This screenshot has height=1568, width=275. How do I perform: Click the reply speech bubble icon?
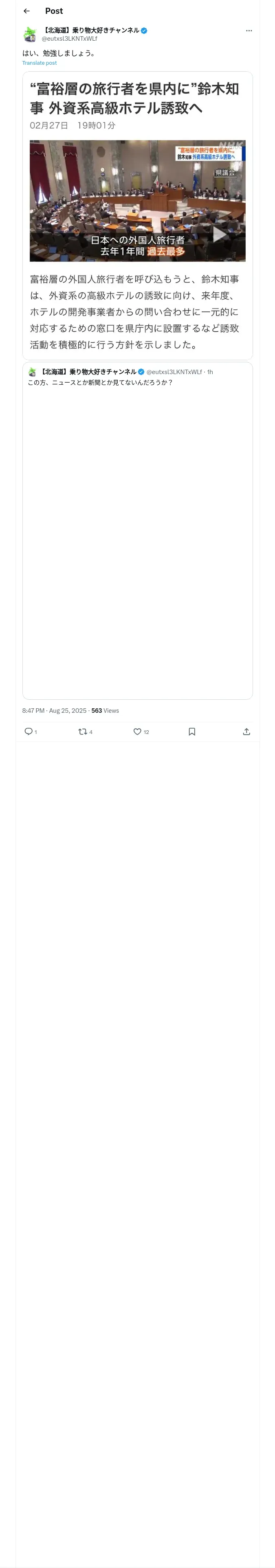click(x=28, y=731)
